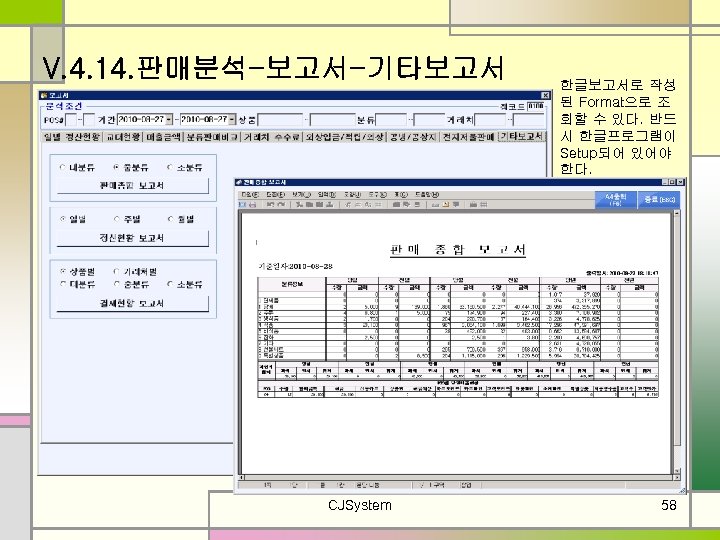Image resolution: width=720 pixels, height=540 pixels.
Task: Switch to the 매출금액 tab
Action: 163,137
